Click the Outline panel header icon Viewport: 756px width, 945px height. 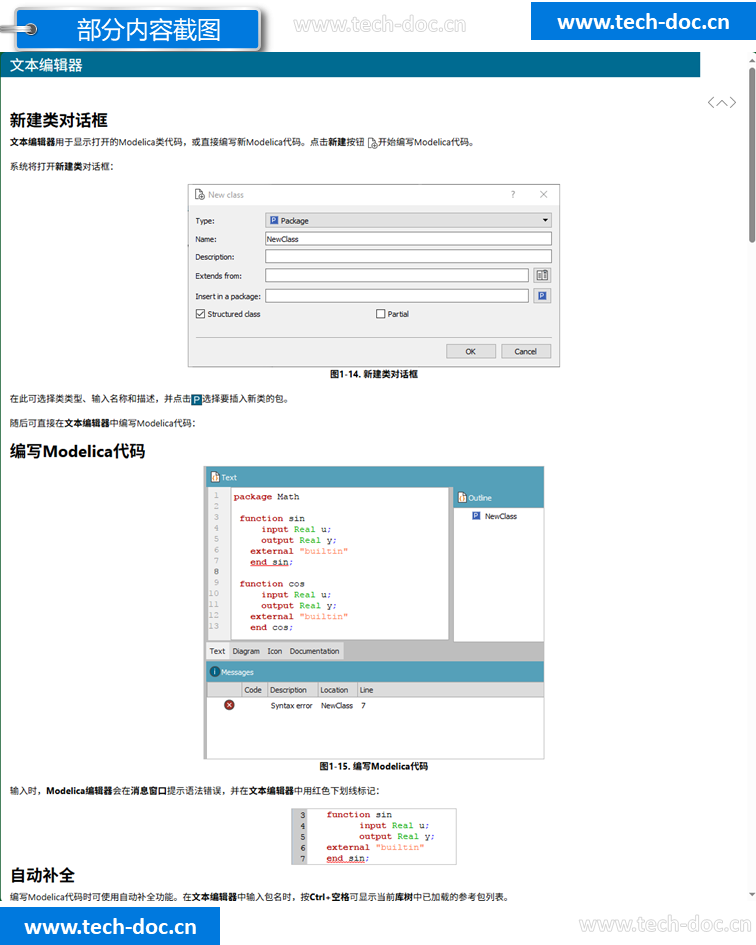pos(462,497)
